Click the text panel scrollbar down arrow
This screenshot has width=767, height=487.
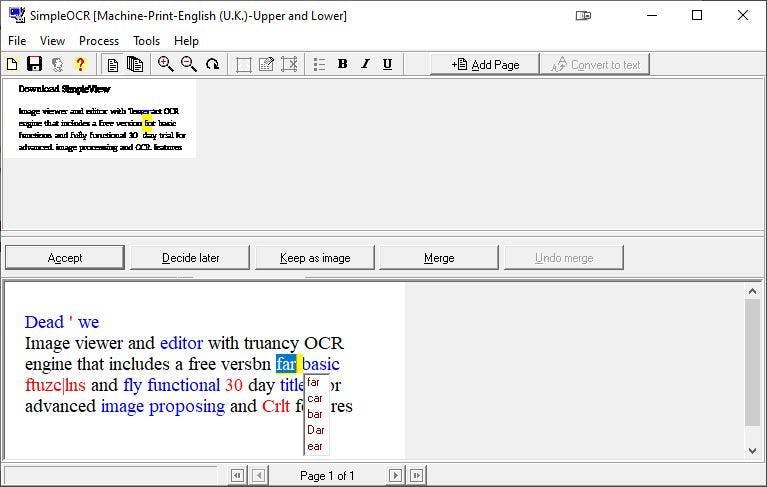[753, 451]
